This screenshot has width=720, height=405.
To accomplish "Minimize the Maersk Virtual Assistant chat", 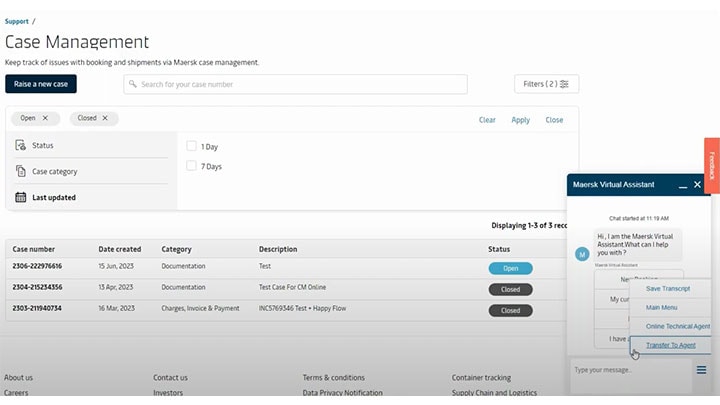I will pos(683,185).
